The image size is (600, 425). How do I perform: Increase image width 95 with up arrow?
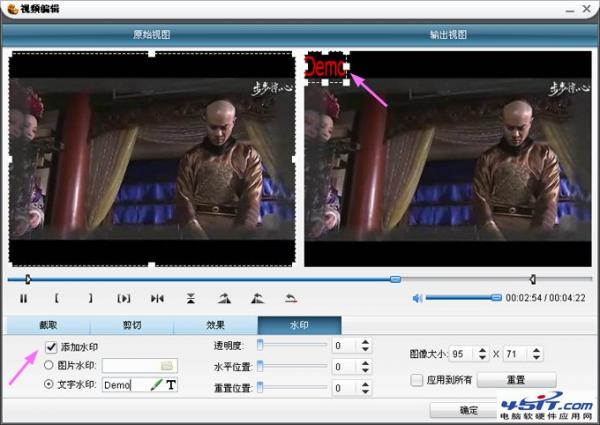click(x=483, y=350)
